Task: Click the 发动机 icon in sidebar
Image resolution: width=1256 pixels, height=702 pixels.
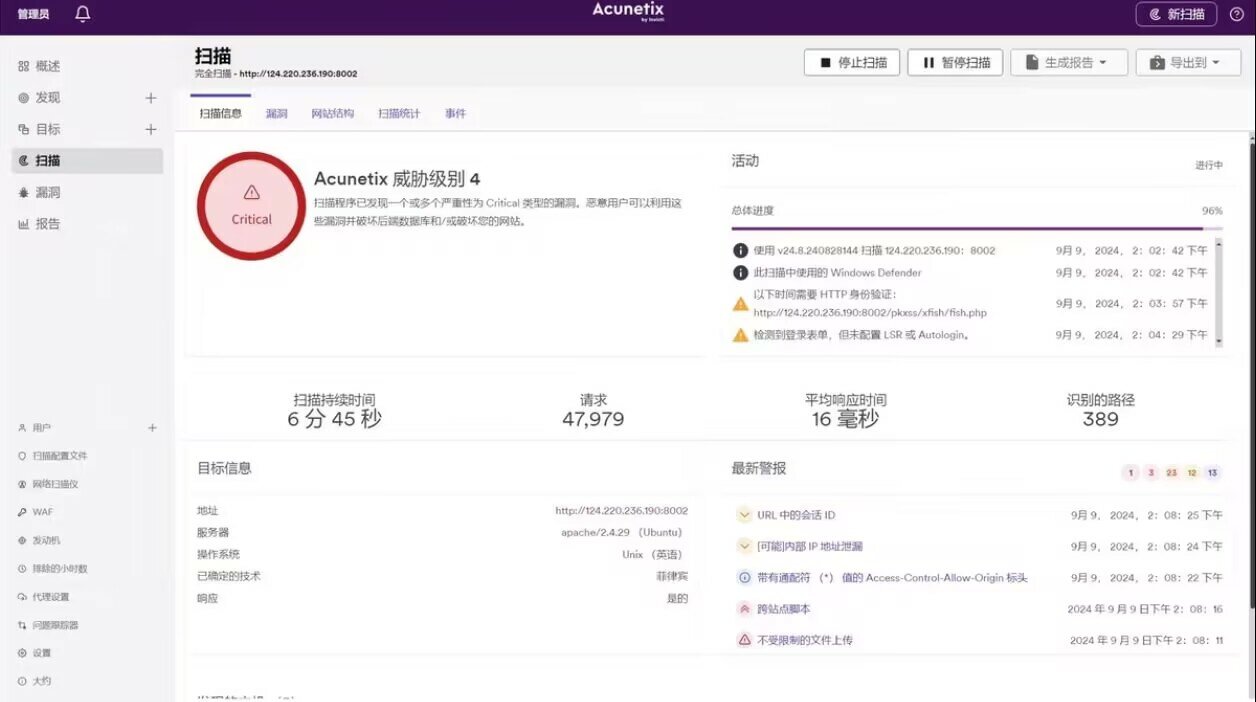Action: (22, 540)
